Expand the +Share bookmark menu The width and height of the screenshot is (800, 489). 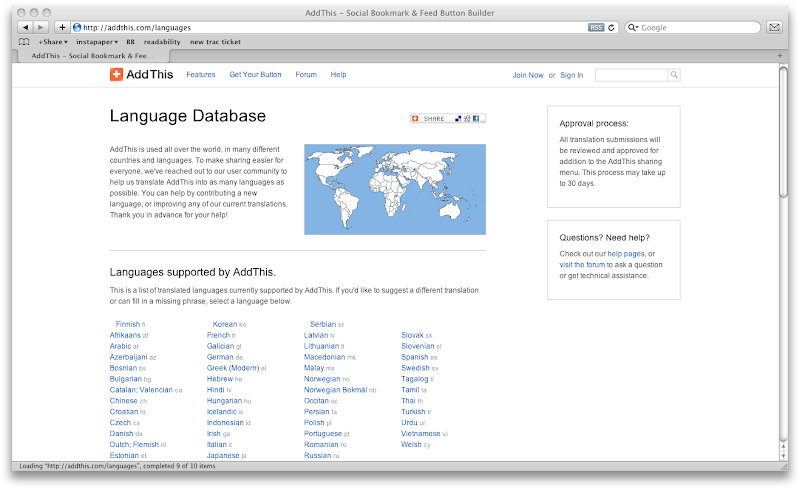coord(53,42)
